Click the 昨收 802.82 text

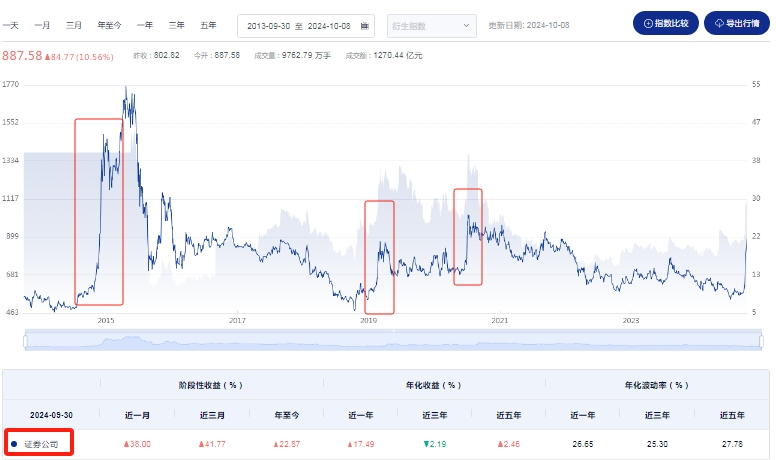[x=156, y=55]
